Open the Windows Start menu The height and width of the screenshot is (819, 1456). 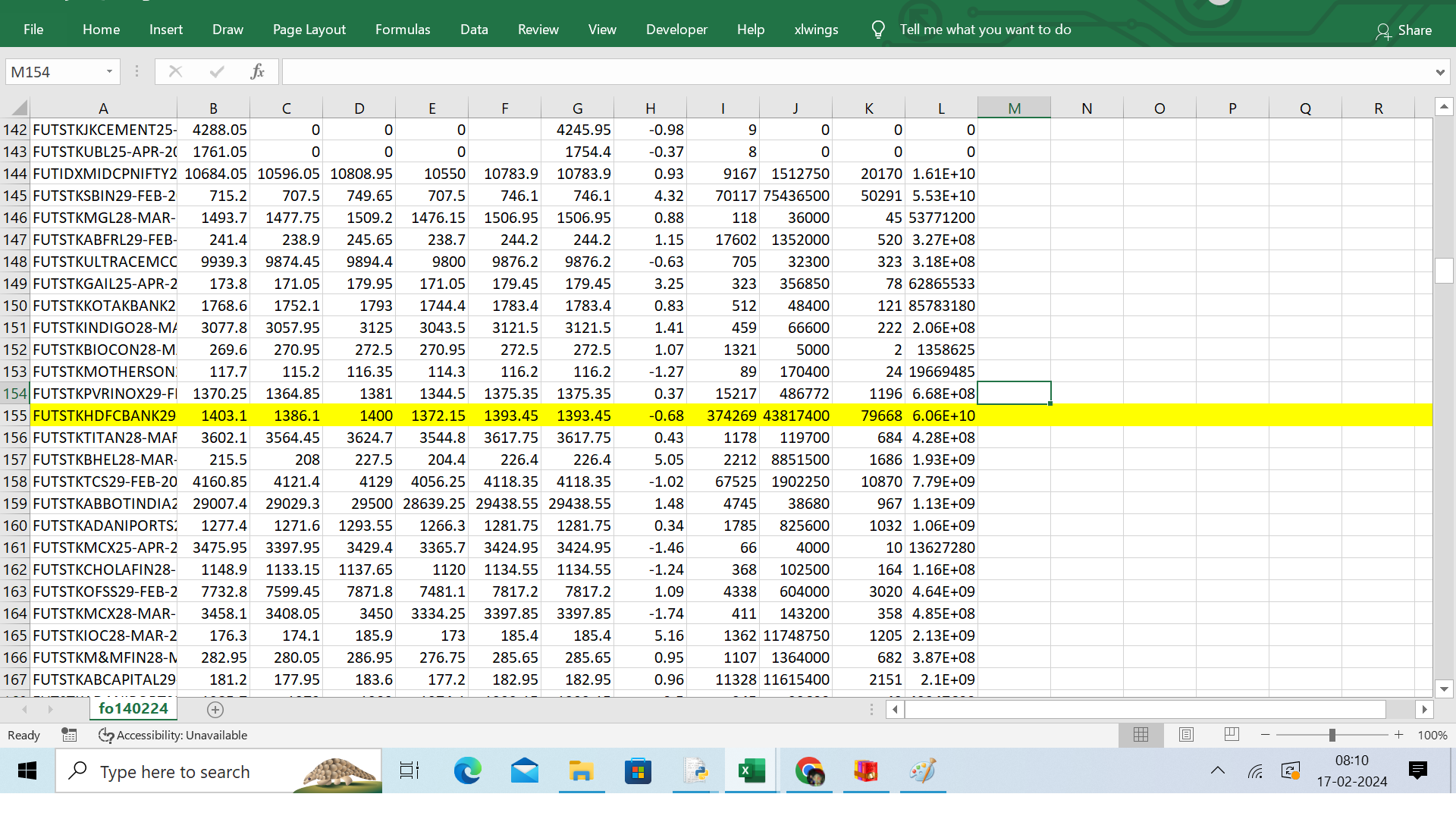click(x=27, y=771)
